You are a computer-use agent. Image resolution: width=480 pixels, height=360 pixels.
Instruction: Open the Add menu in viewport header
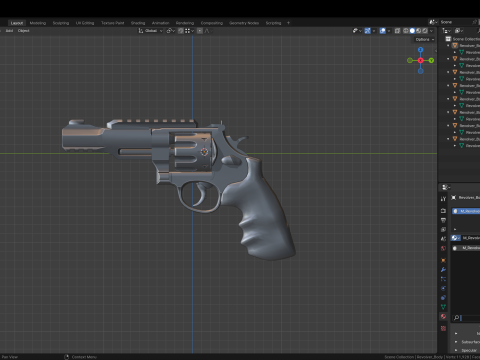[9, 31]
